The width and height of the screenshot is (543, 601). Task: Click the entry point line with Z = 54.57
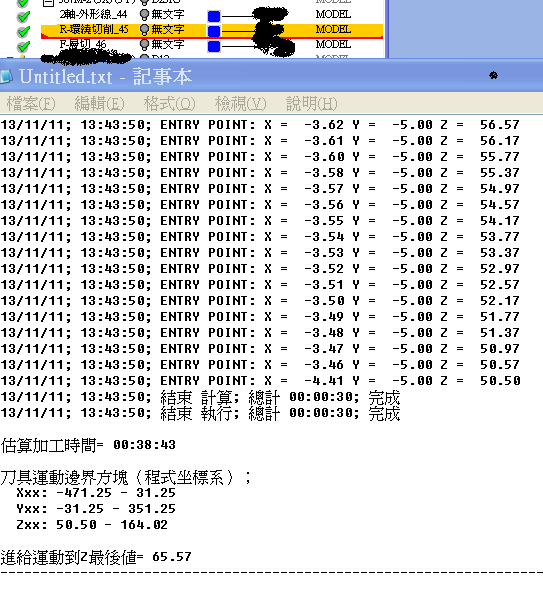260,205
